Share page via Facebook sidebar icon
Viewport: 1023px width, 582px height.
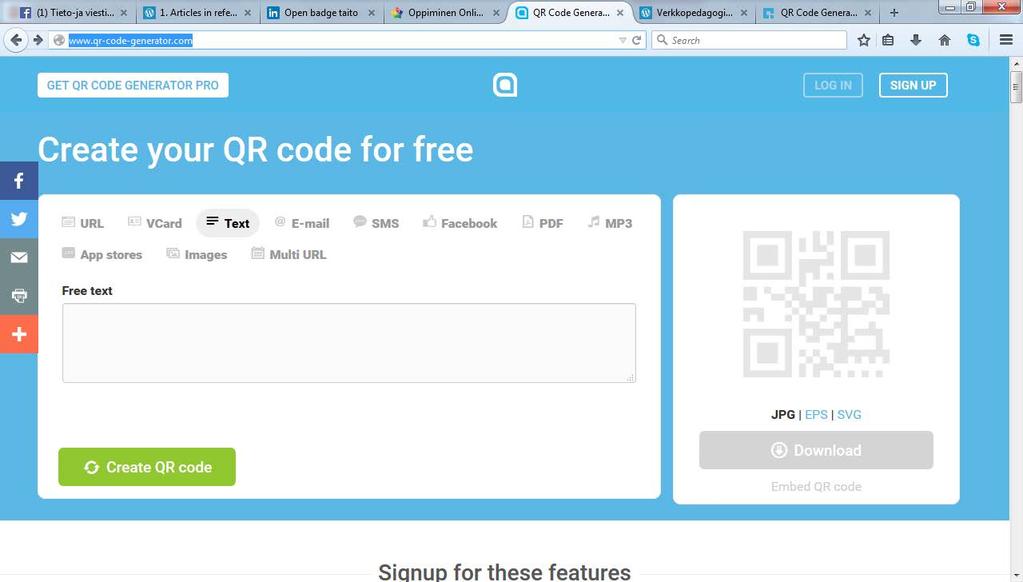point(19,181)
